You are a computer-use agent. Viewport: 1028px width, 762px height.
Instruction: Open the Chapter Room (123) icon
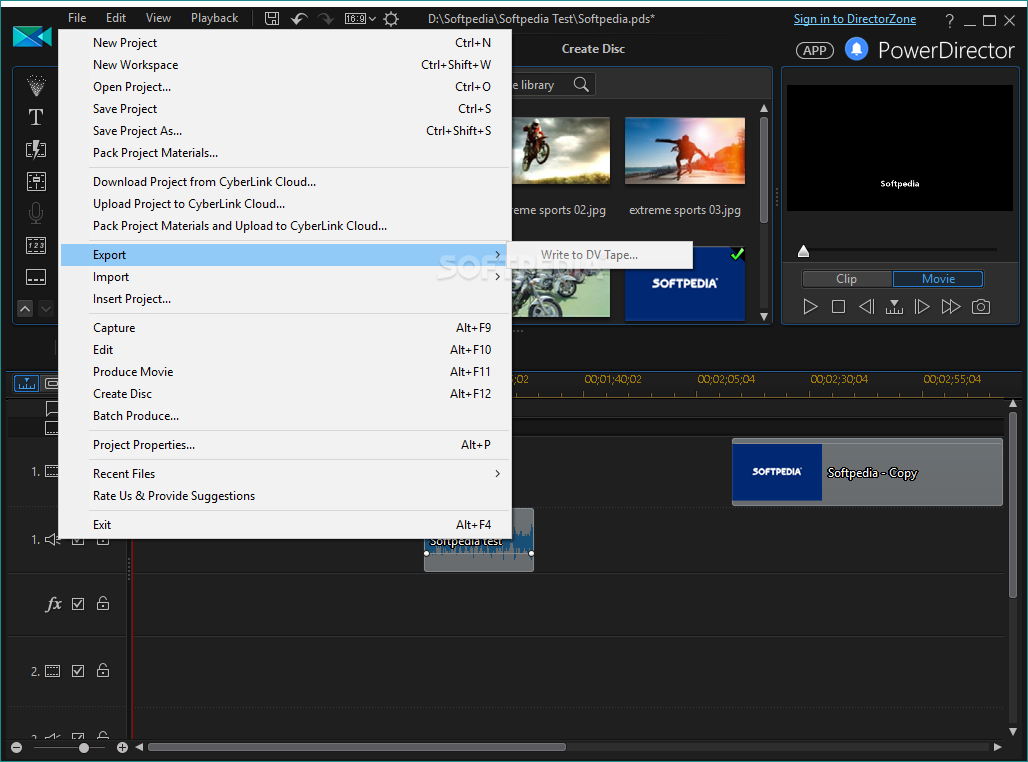pyautogui.click(x=36, y=245)
